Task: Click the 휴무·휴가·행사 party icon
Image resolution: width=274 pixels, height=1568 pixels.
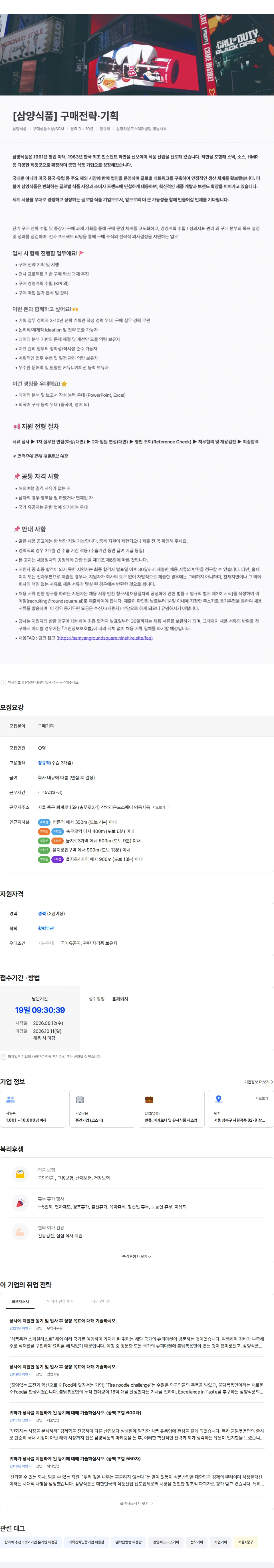Action: click(20, 1203)
